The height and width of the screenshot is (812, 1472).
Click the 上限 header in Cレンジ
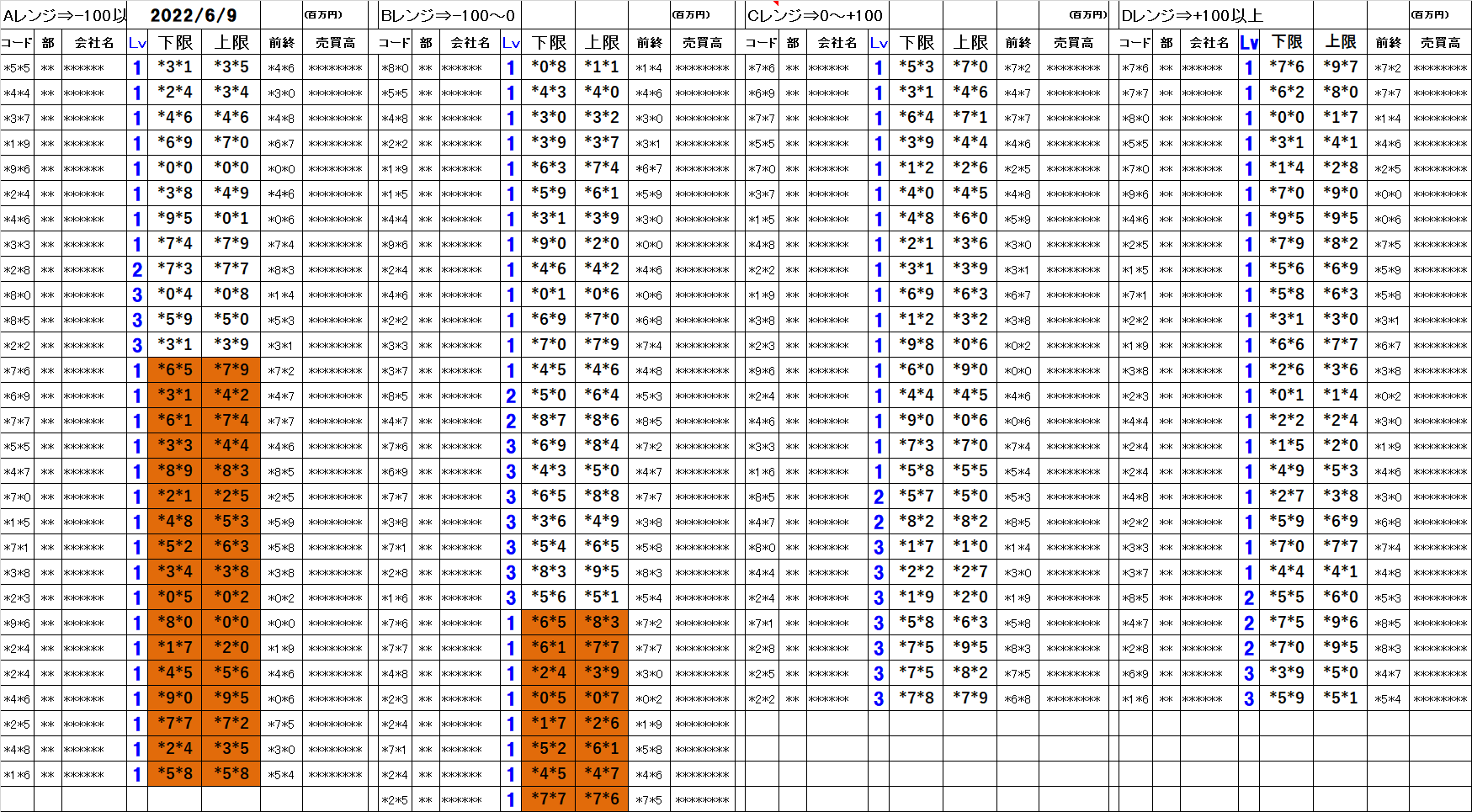[x=970, y=42]
